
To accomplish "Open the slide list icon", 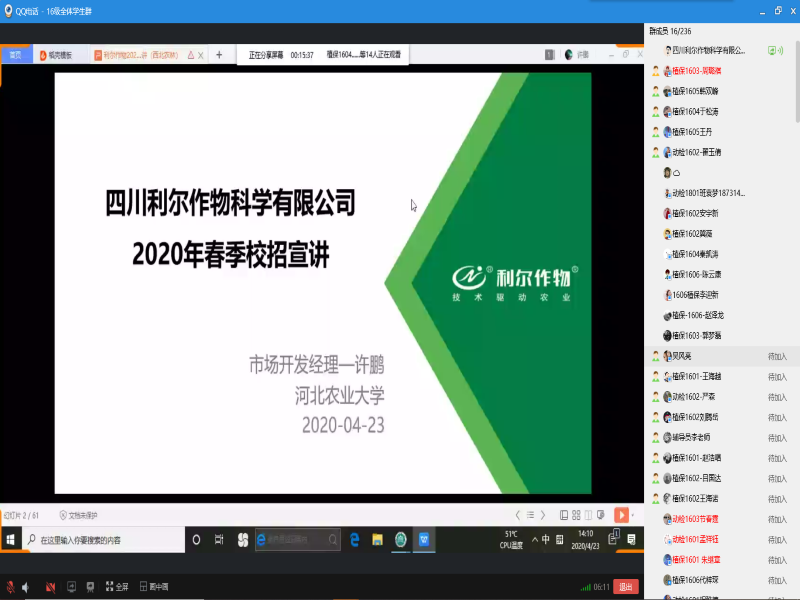I will pos(531,515).
